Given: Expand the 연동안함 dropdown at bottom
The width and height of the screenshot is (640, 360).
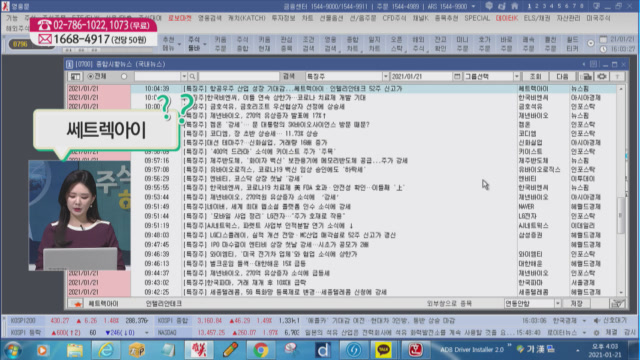Looking at the screenshot, I should click(558, 304).
